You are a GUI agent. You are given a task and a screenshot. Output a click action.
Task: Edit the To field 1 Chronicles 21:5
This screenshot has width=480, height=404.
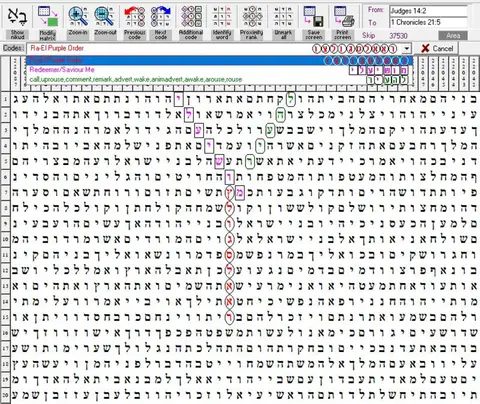428,22
